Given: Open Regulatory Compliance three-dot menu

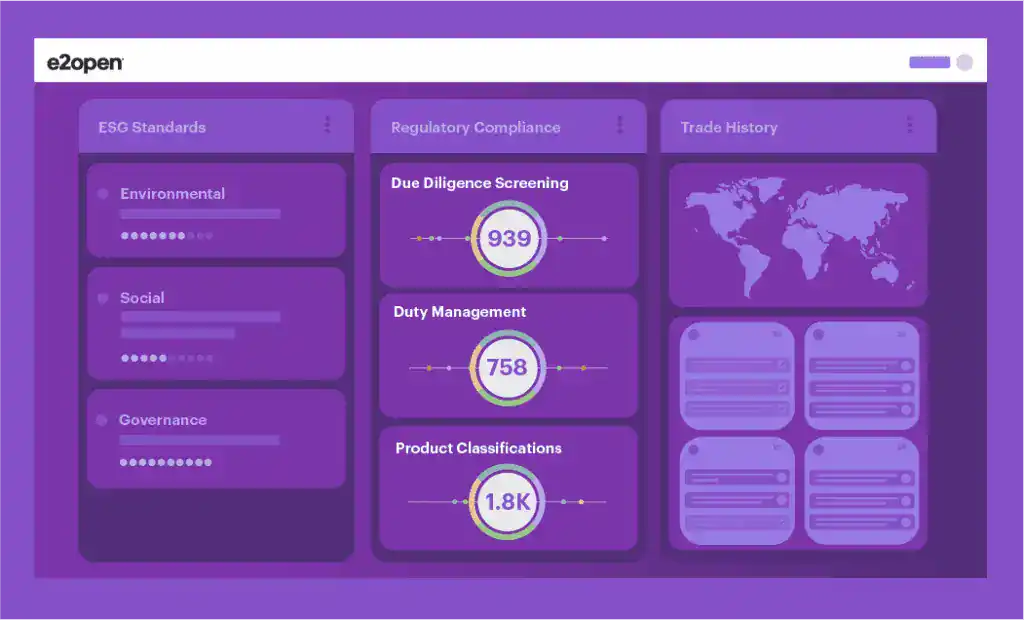Looking at the screenshot, I should click(620, 124).
